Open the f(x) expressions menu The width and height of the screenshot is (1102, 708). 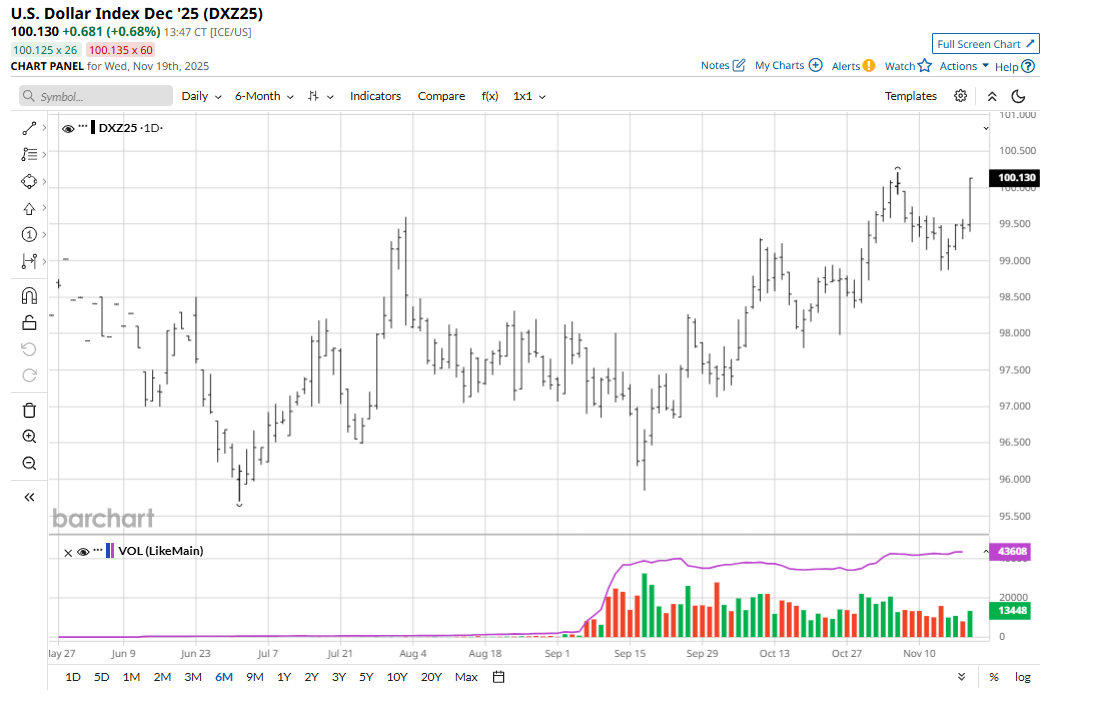pyautogui.click(x=490, y=96)
